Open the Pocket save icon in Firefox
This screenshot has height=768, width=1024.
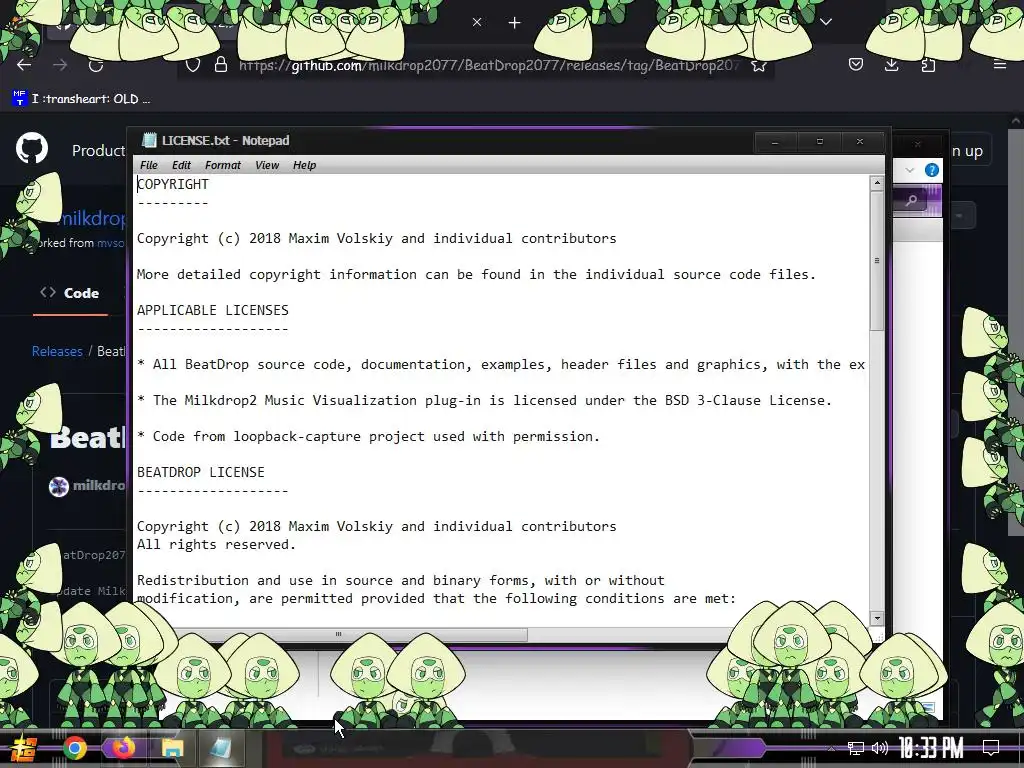coord(856,65)
